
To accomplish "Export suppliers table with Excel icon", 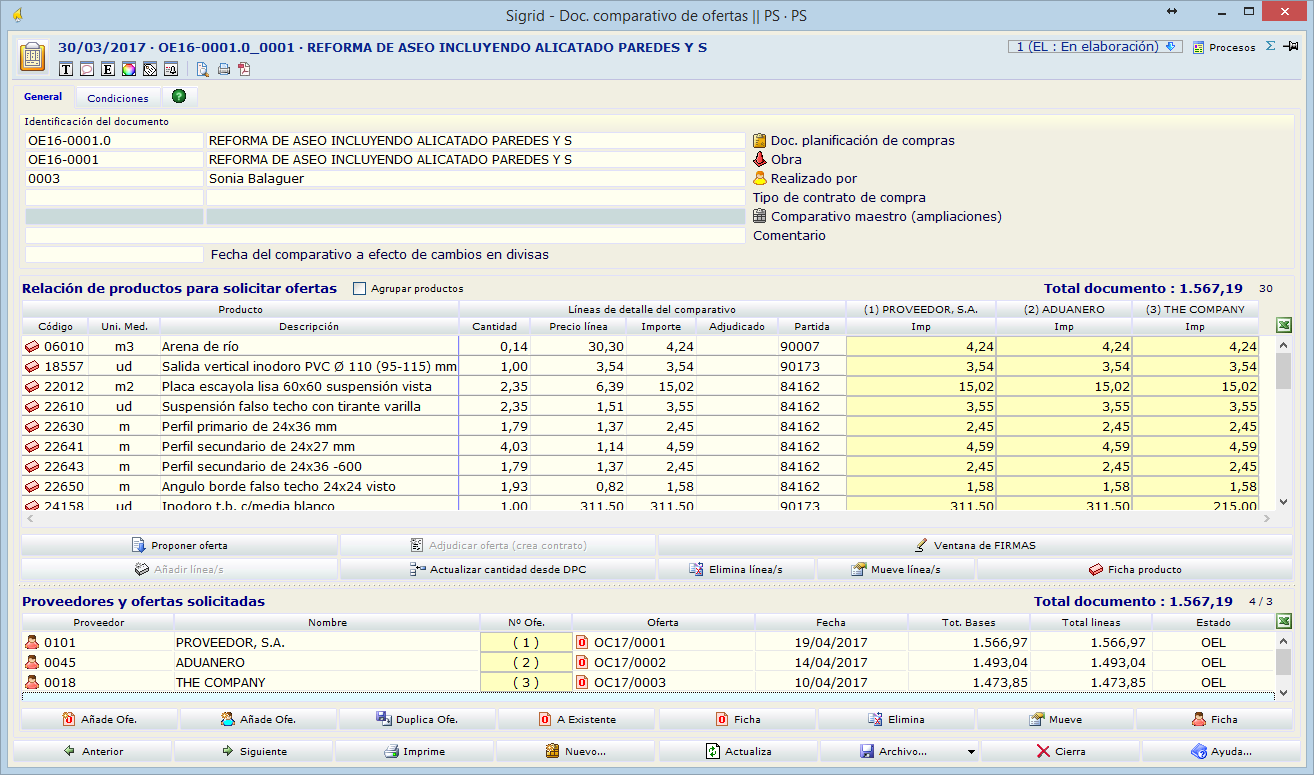I will click(x=1285, y=621).
